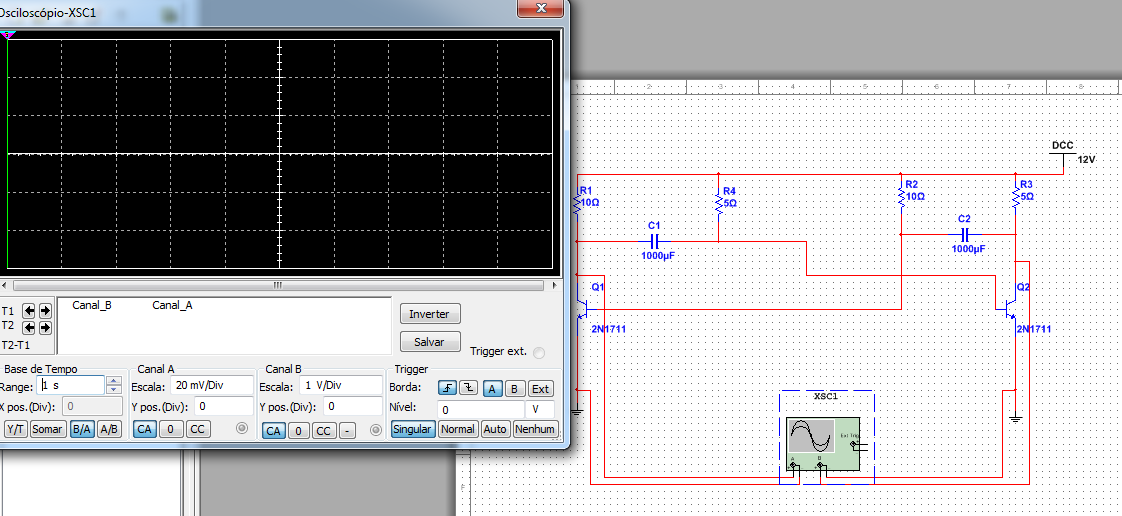This screenshot has height=516, width=1122.
Task: Click the Canal_B column header text
Action: [92, 305]
